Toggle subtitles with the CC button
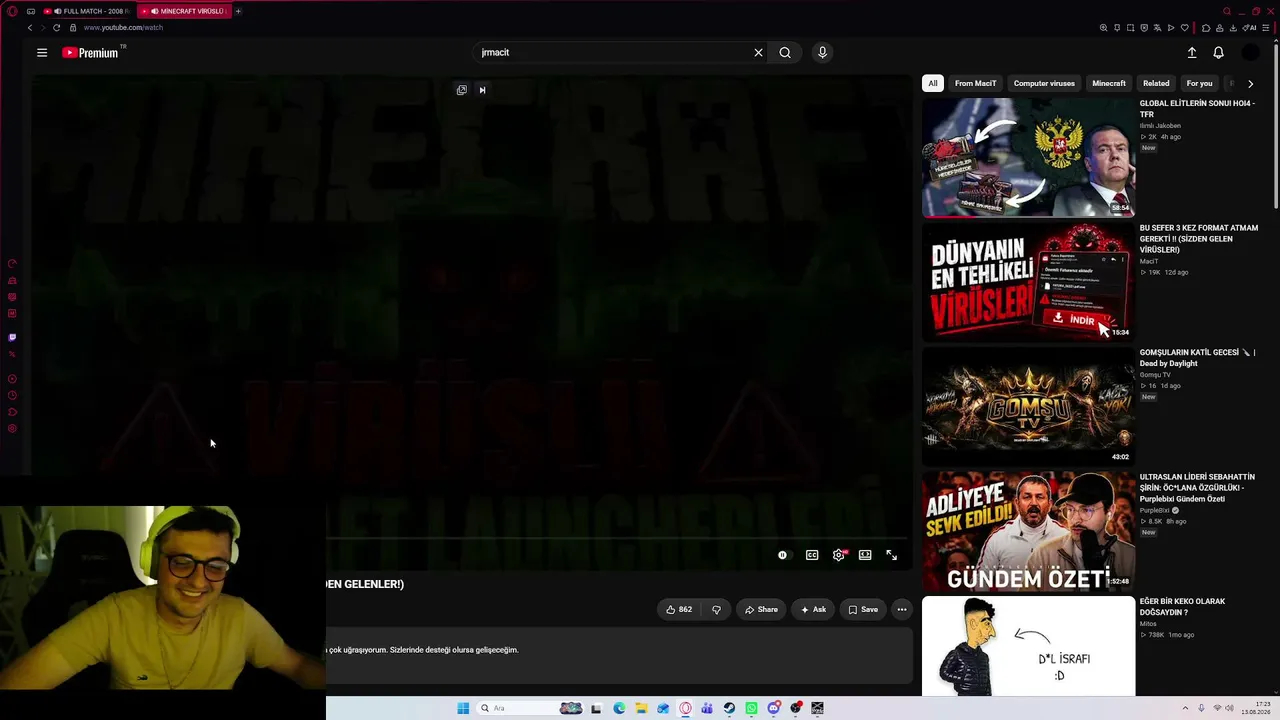The width and height of the screenshot is (1280, 720). coord(812,555)
